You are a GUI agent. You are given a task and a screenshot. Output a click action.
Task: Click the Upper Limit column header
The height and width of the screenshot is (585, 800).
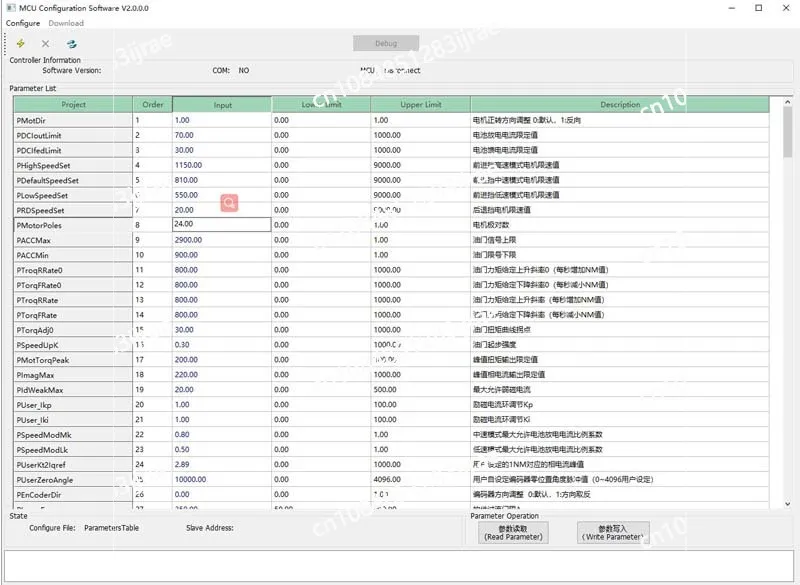pos(420,104)
